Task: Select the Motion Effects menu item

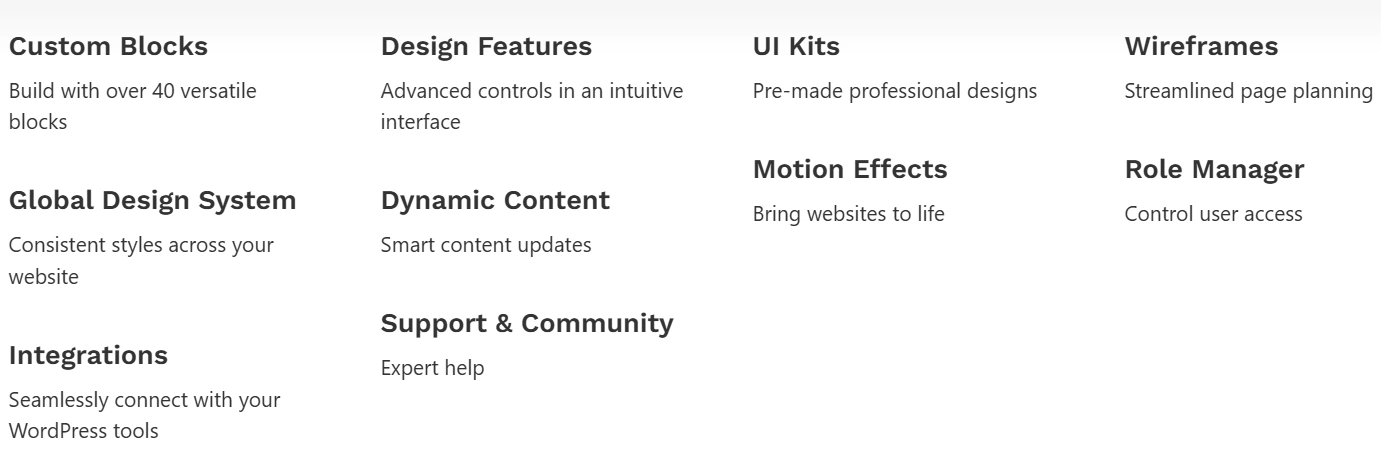Action: pos(850,169)
